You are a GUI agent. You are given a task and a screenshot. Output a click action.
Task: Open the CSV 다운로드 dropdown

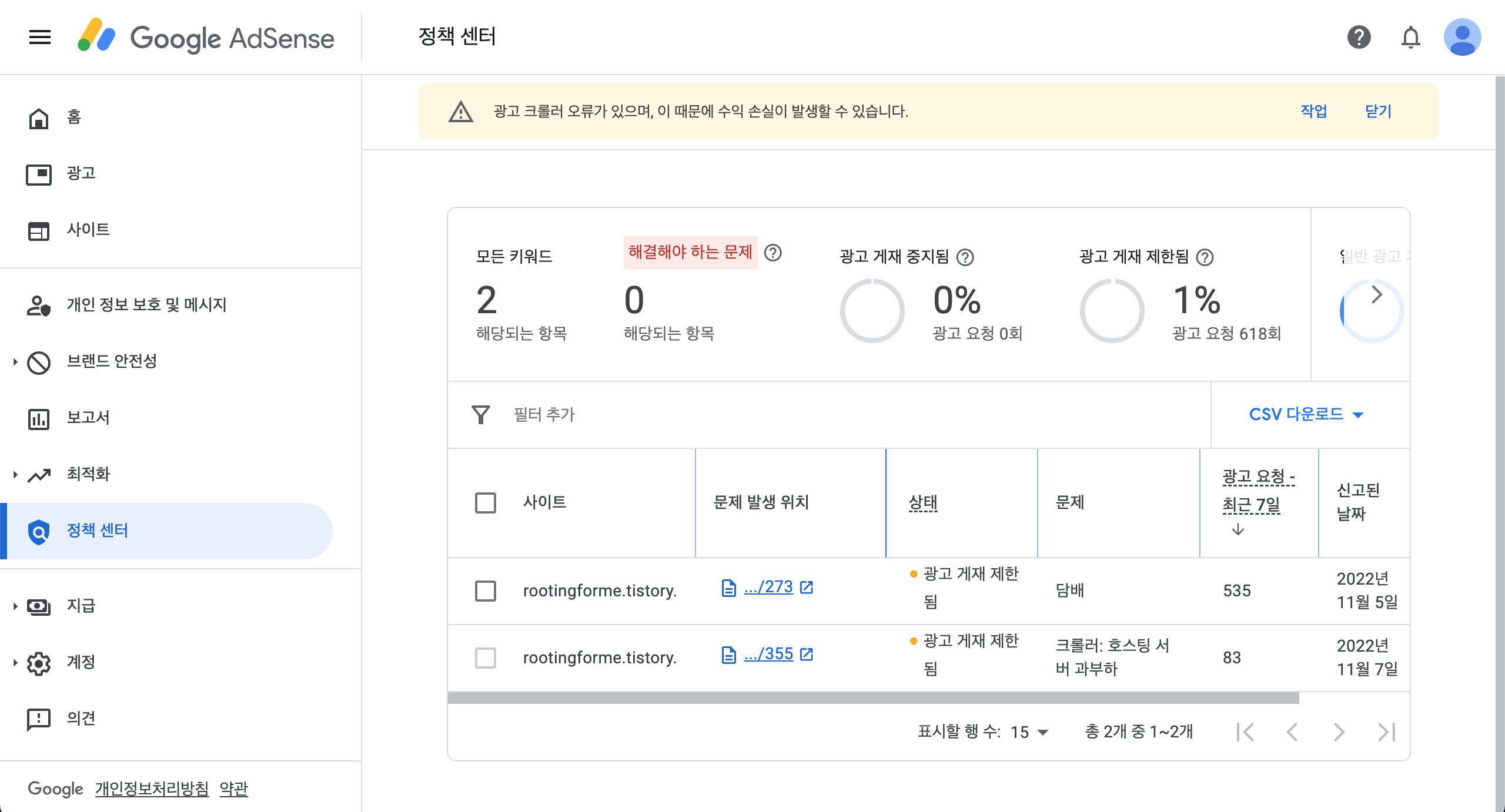click(x=1306, y=415)
